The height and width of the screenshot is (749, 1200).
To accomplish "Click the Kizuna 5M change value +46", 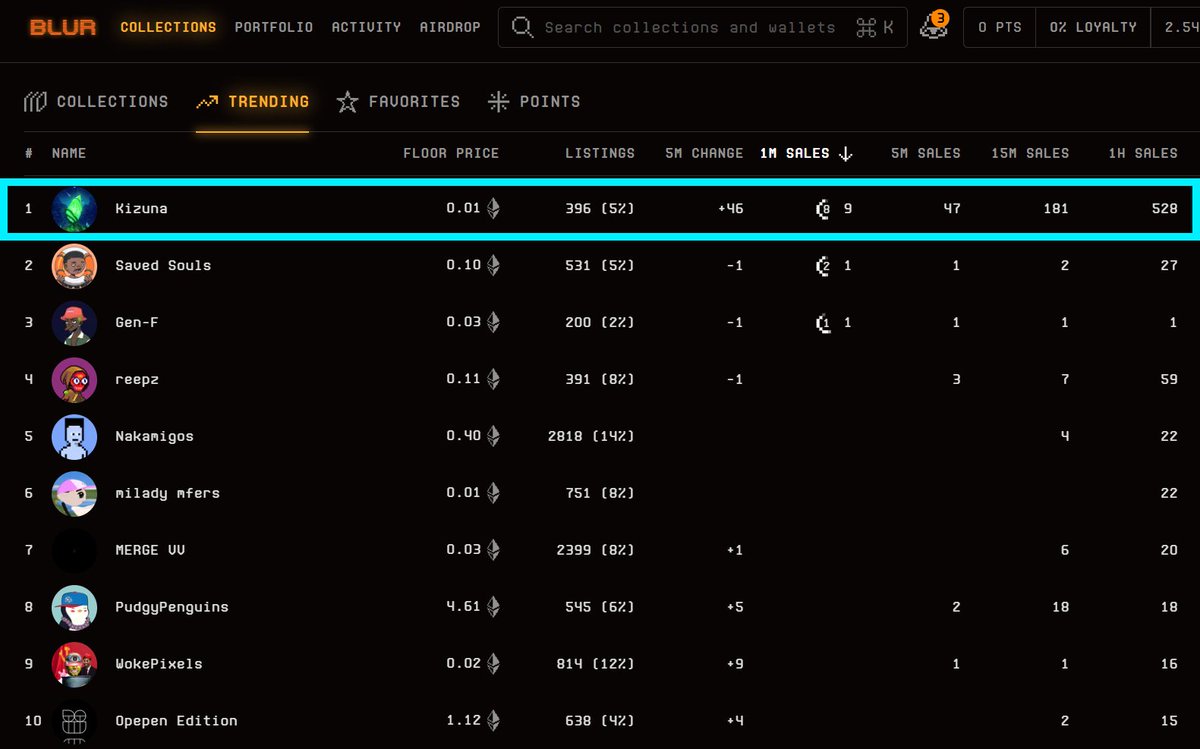I will (x=730, y=209).
